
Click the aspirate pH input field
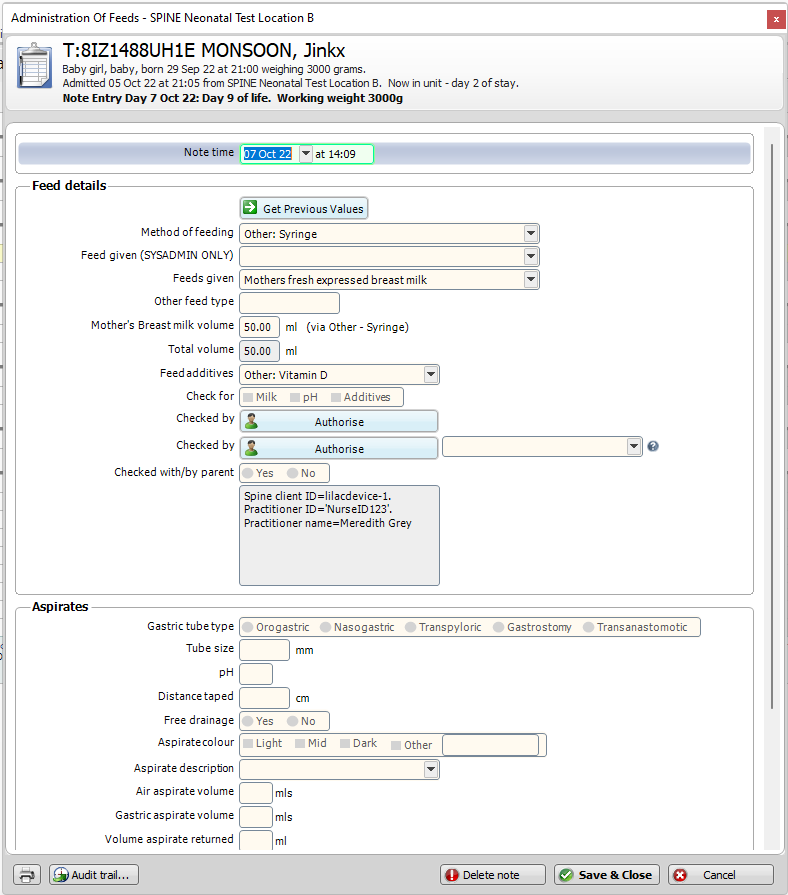pyautogui.click(x=256, y=674)
